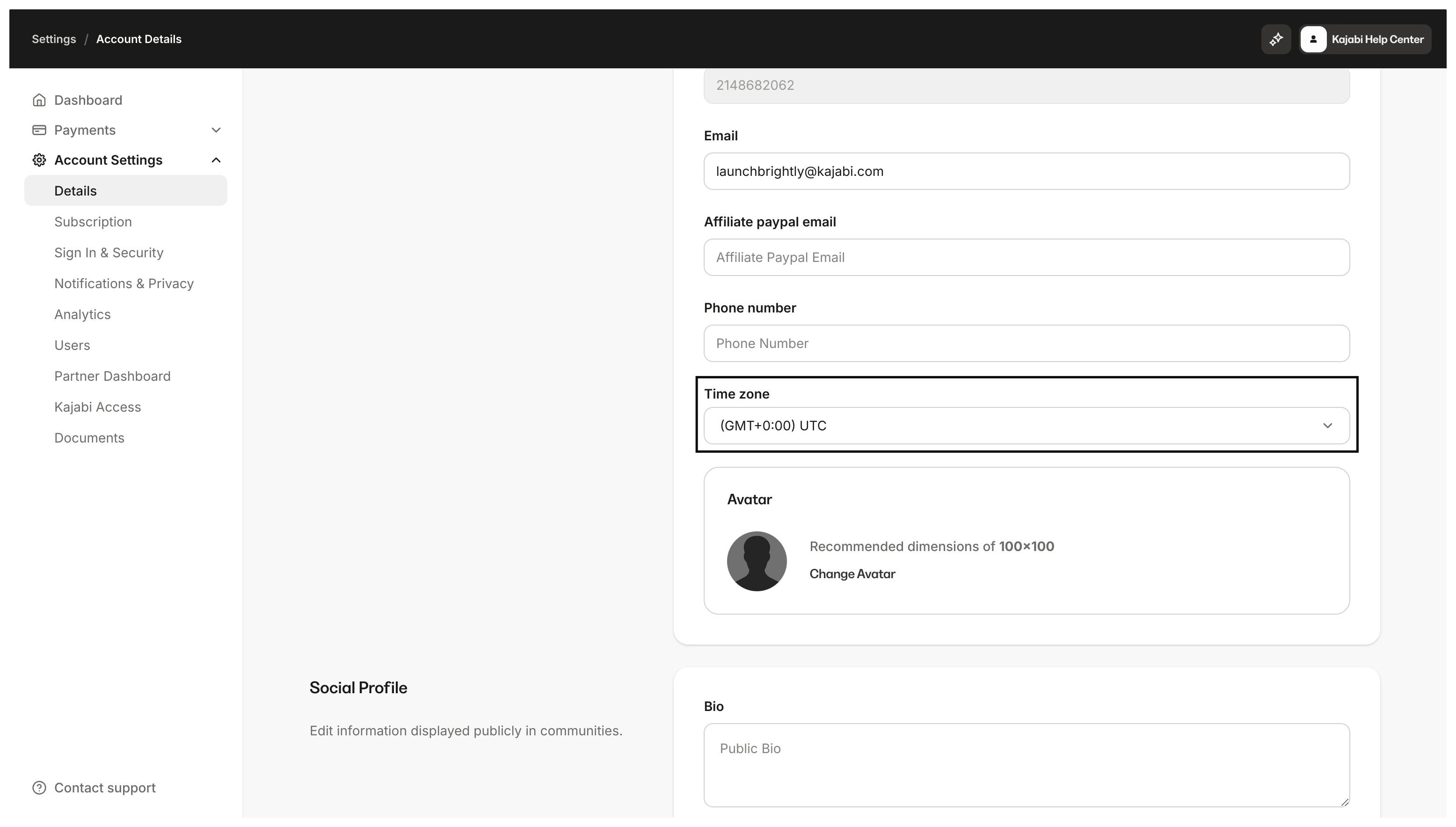Click the sparkles icon in the top bar
This screenshot has height=827, width=1456.
(1276, 39)
